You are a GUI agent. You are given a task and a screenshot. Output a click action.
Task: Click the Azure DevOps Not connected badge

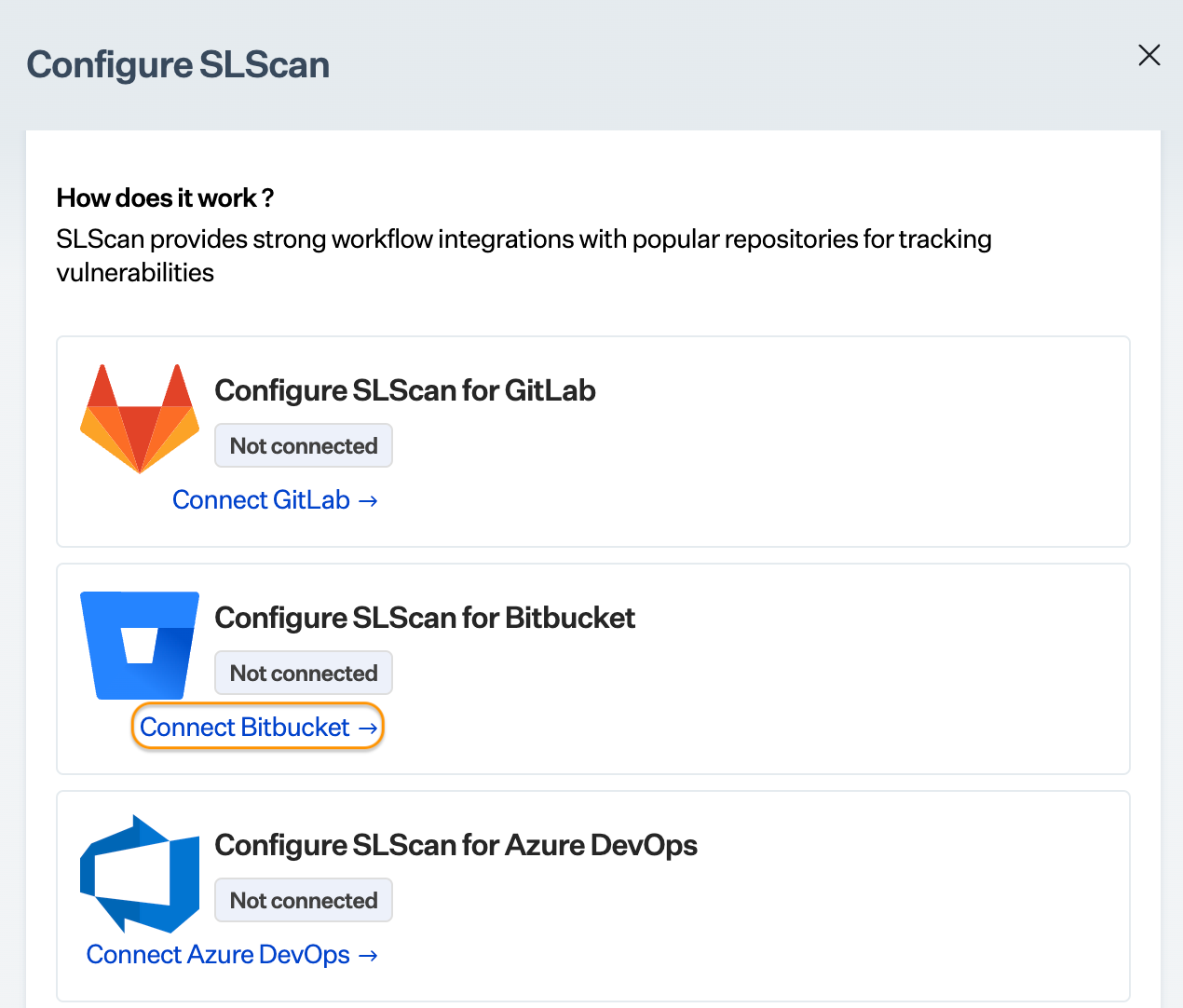tap(304, 900)
